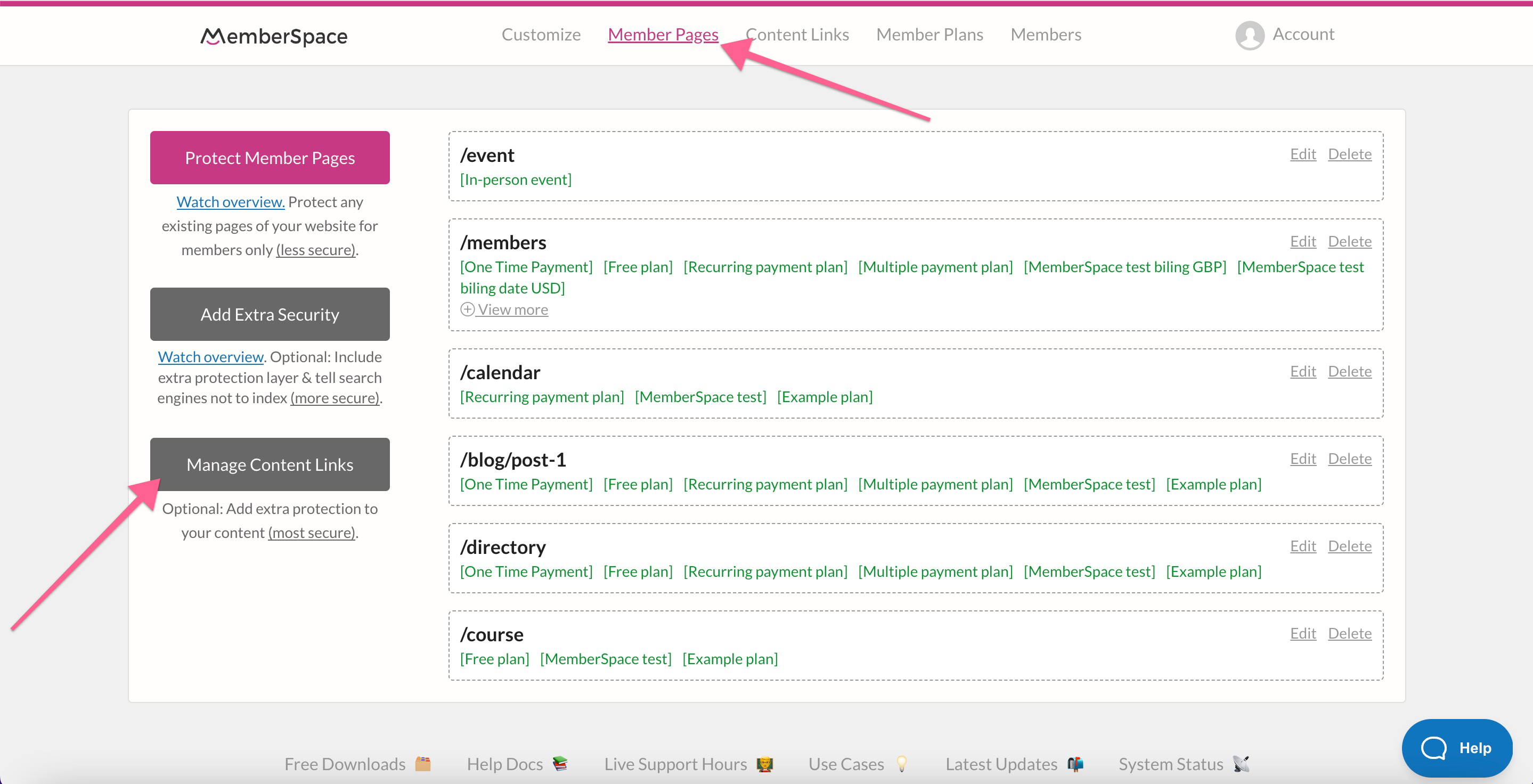Click [Example plan] tag in /calendar row
1533x784 pixels.
825,397
